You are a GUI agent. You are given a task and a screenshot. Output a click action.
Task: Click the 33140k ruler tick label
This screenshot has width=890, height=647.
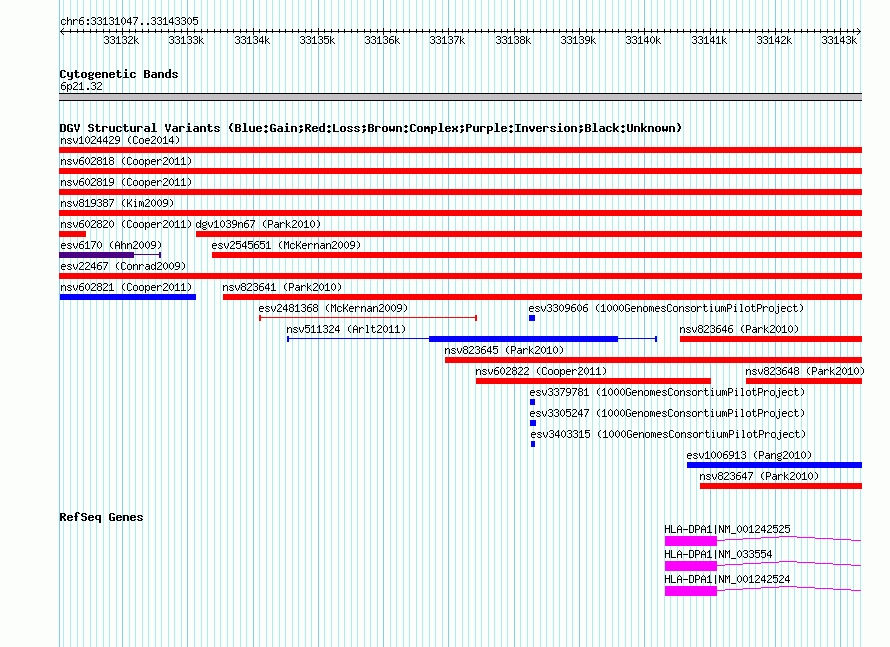pos(643,40)
